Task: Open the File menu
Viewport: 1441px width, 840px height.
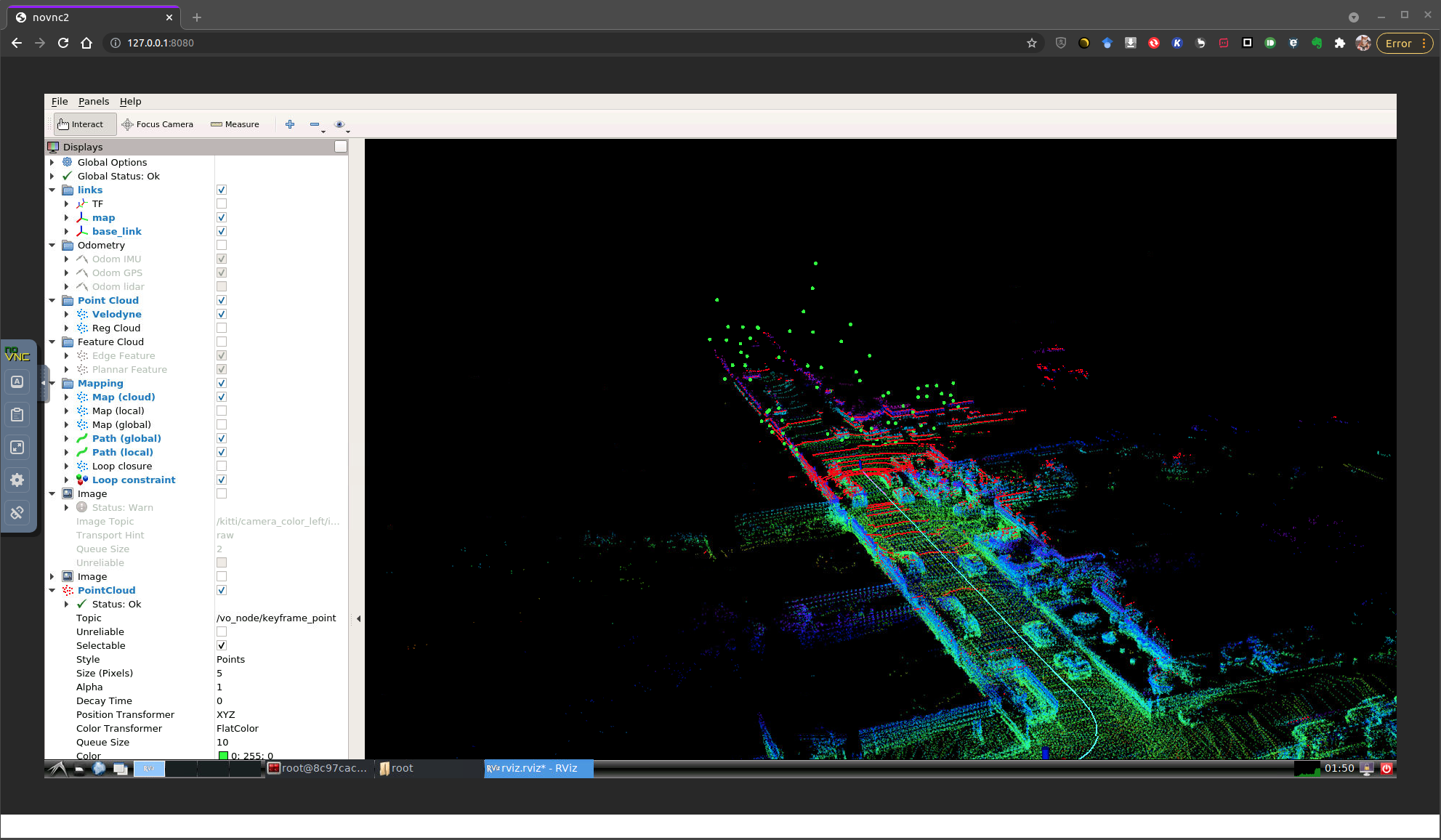Action: (60, 102)
